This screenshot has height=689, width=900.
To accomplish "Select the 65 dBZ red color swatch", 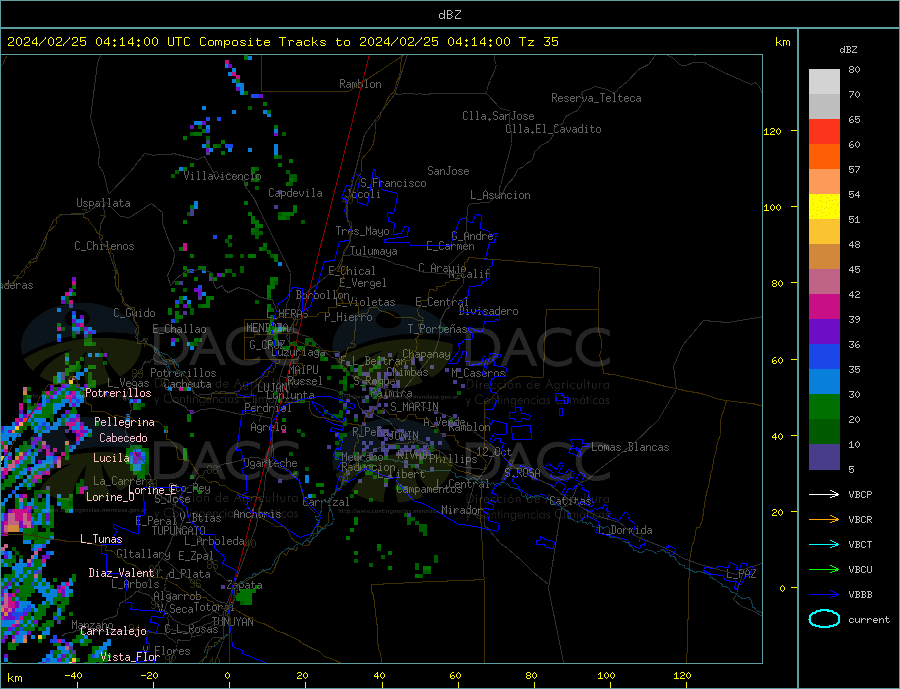I will pos(824,131).
